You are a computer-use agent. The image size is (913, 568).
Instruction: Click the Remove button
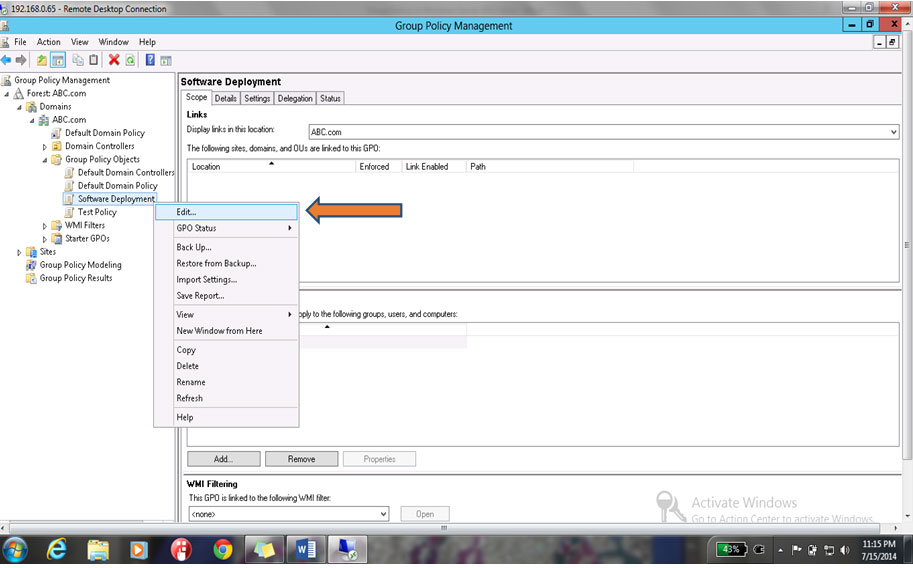[302, 459]
